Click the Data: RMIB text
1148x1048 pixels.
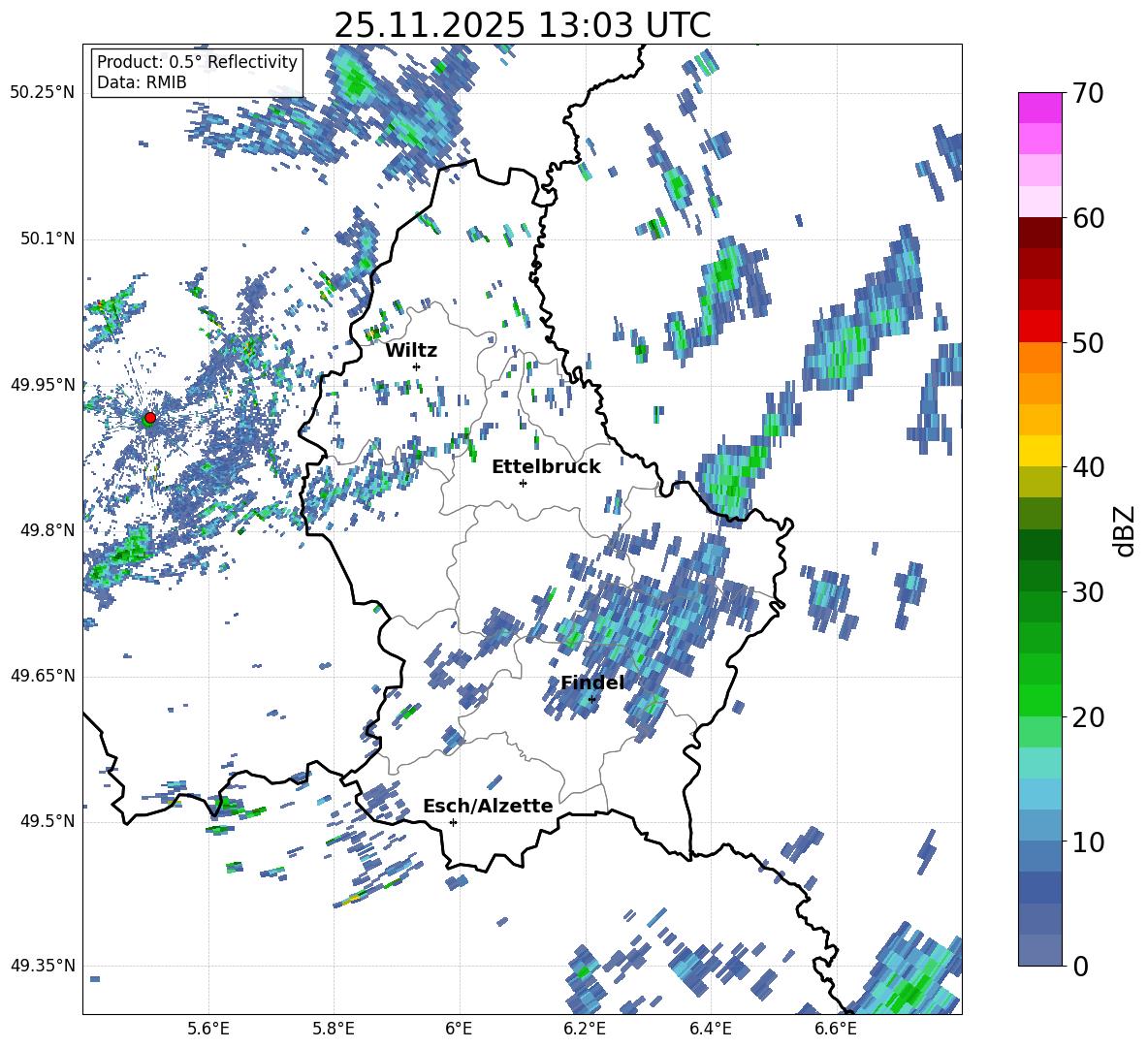click(x=142, y=82)
